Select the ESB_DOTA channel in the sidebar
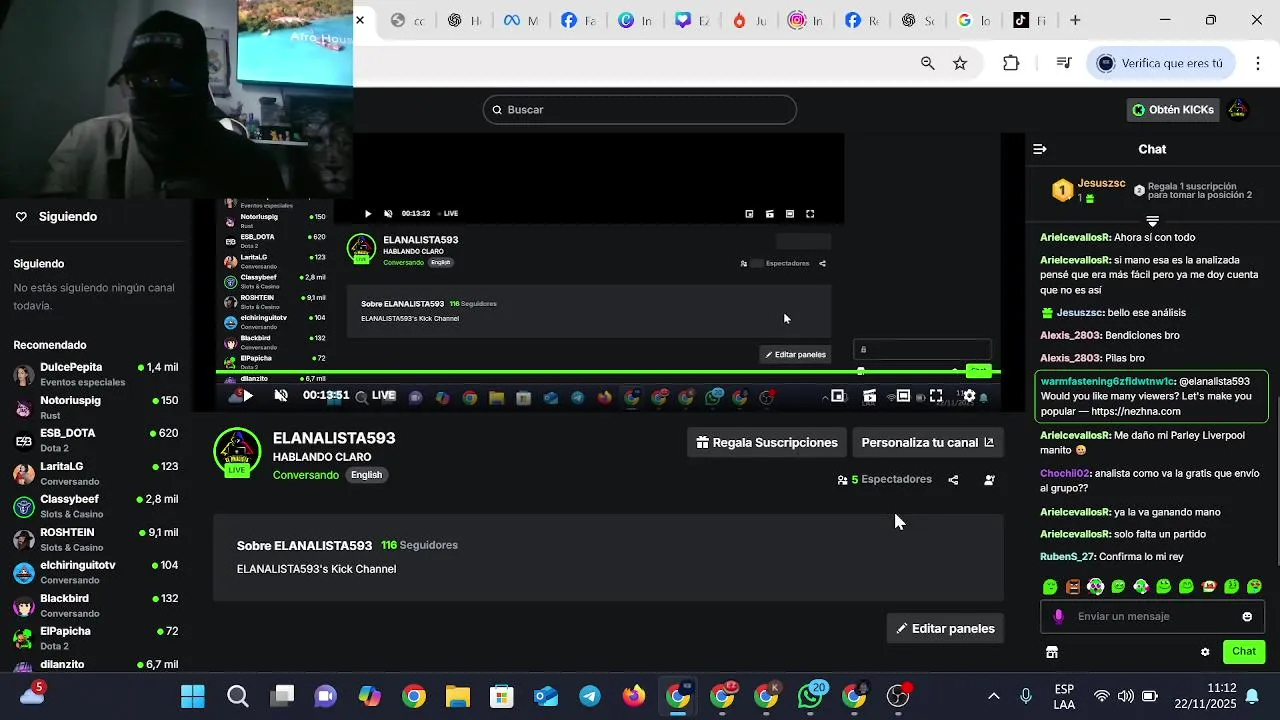This screenshot has width=1280, height=720. point(96,440)
